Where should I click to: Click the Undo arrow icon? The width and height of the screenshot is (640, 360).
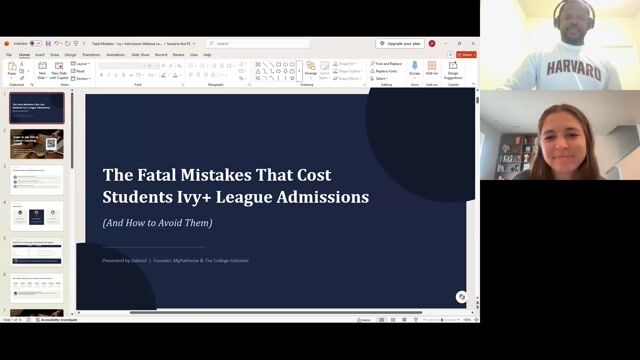click(x=57, y=43)
